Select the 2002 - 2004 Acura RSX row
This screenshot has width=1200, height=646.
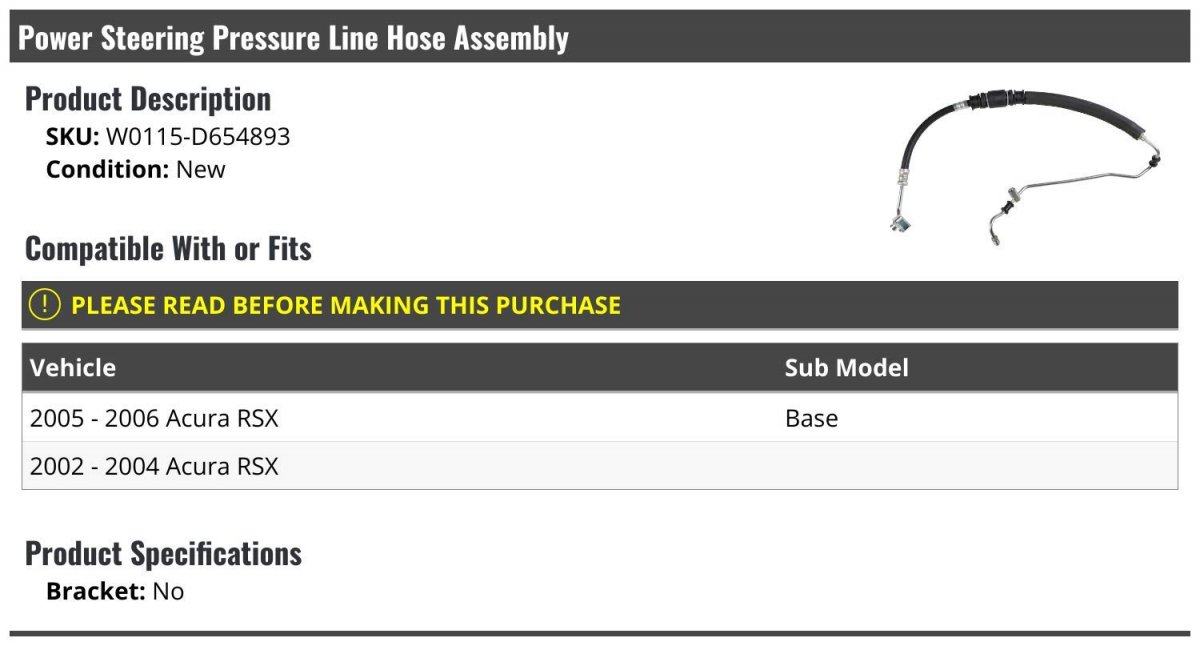(x=600, y=466)
